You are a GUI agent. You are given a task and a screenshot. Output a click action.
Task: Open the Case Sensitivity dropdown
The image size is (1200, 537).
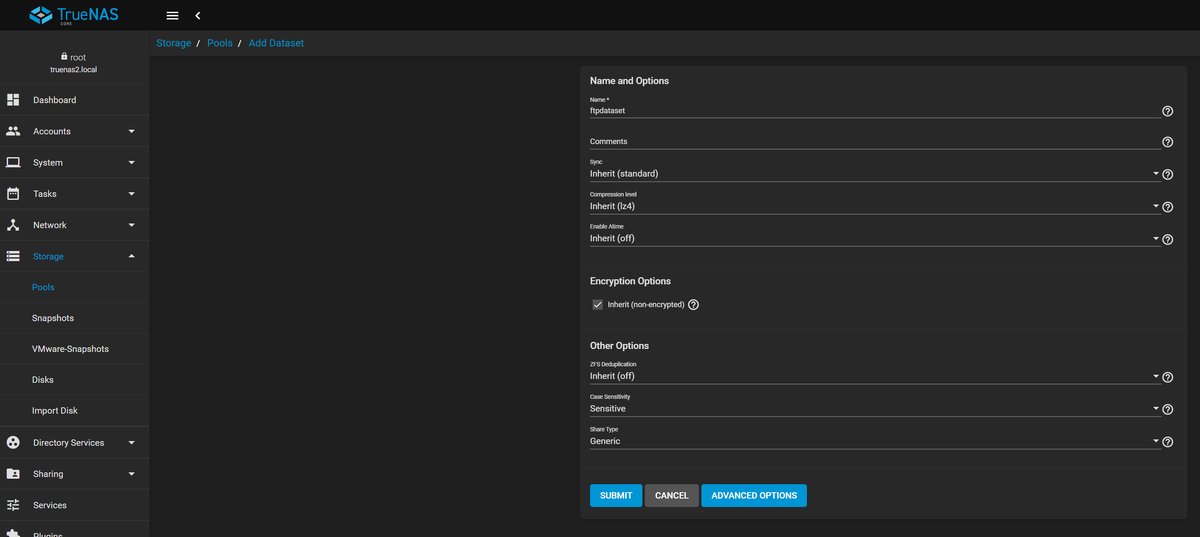(875, 408)
